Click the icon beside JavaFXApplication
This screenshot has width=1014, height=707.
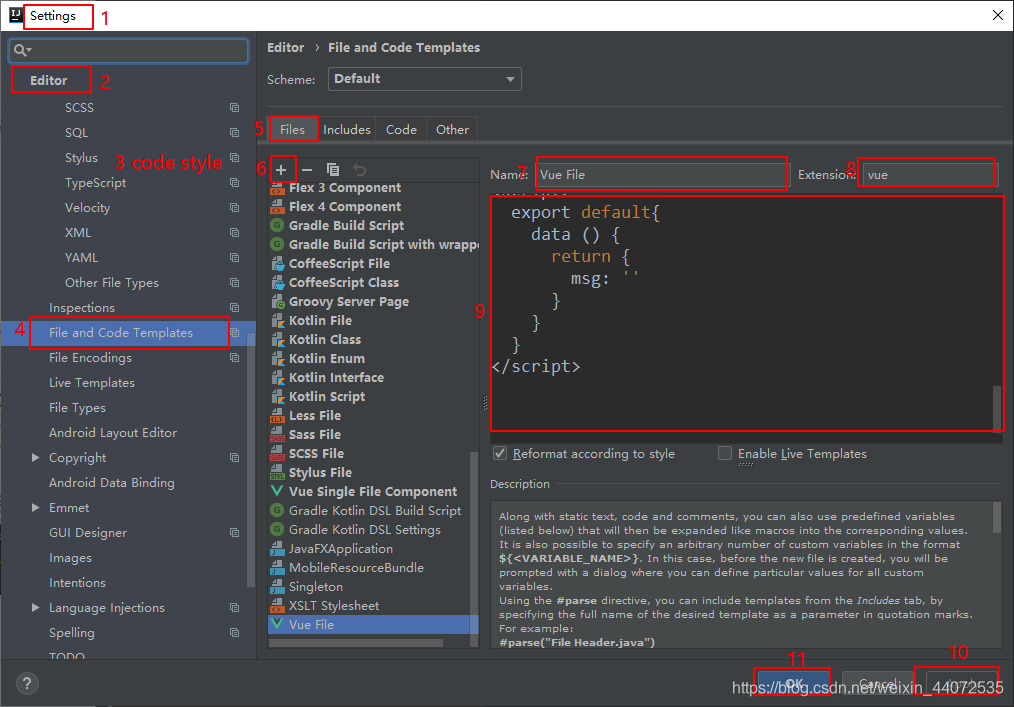[277, 549]
